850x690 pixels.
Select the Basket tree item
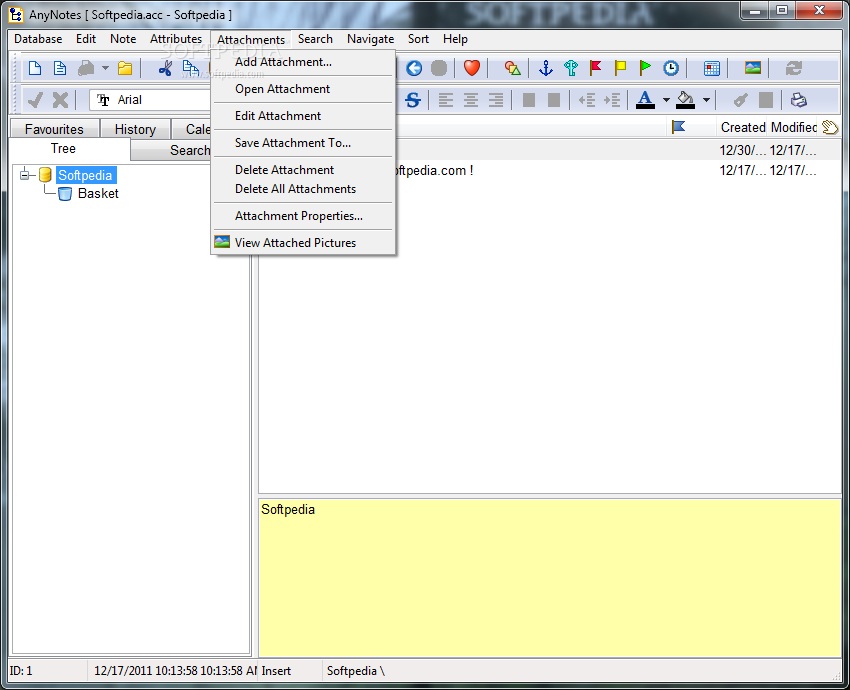98,194
